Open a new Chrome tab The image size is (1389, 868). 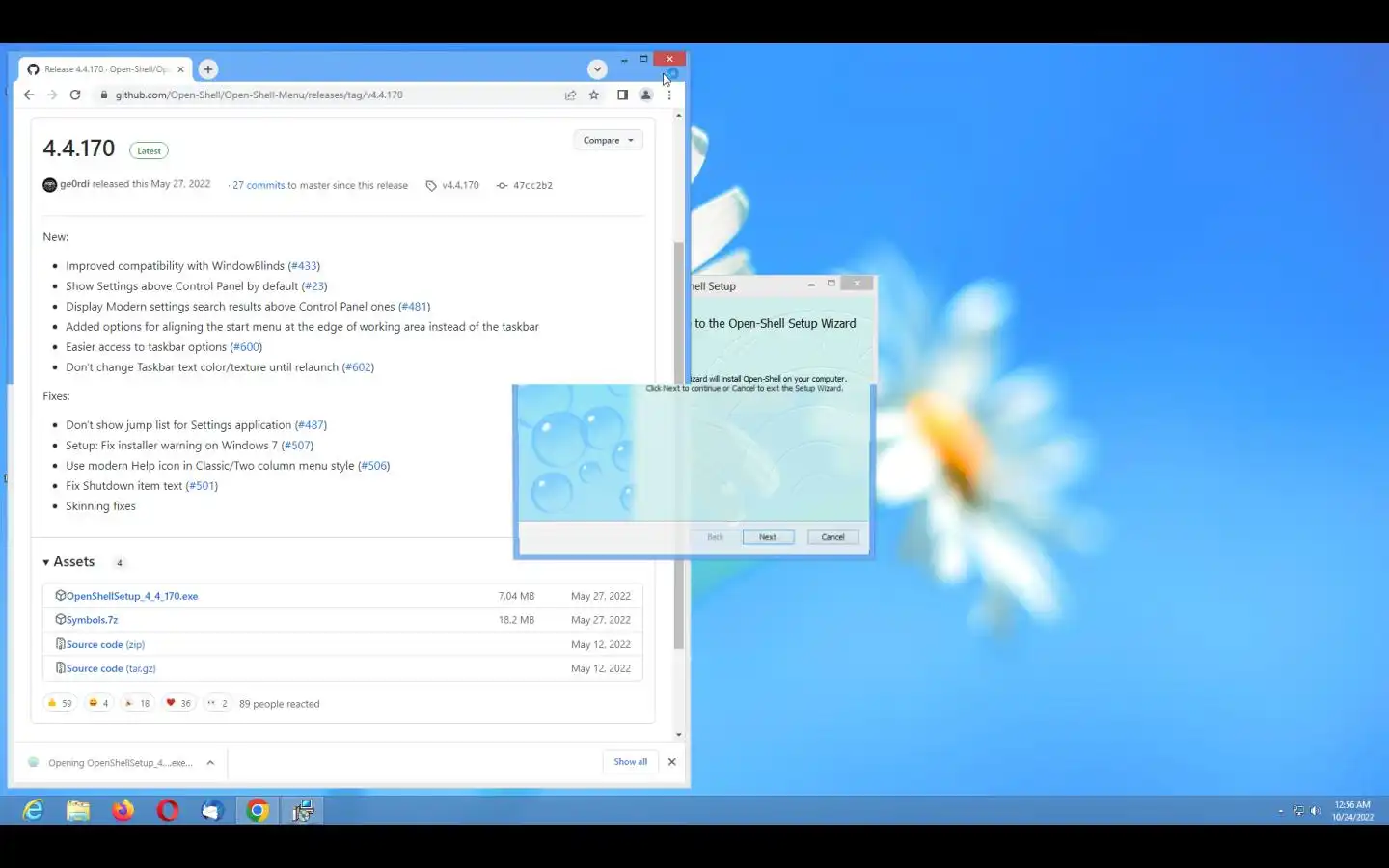click(208, 69)
